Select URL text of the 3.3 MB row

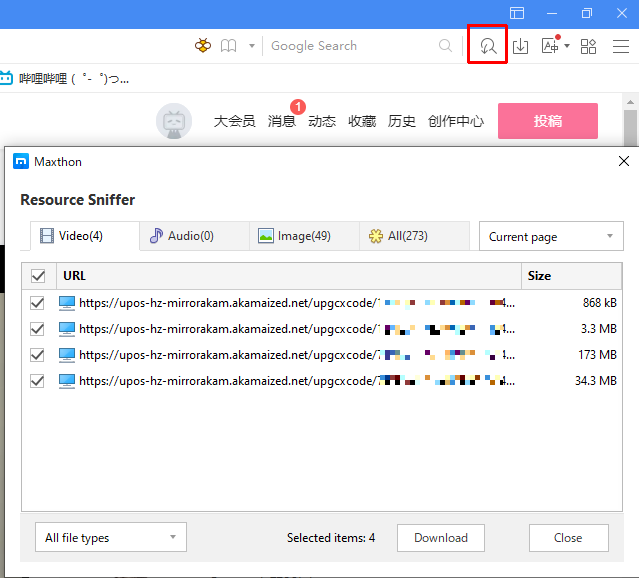coord(297,329)
